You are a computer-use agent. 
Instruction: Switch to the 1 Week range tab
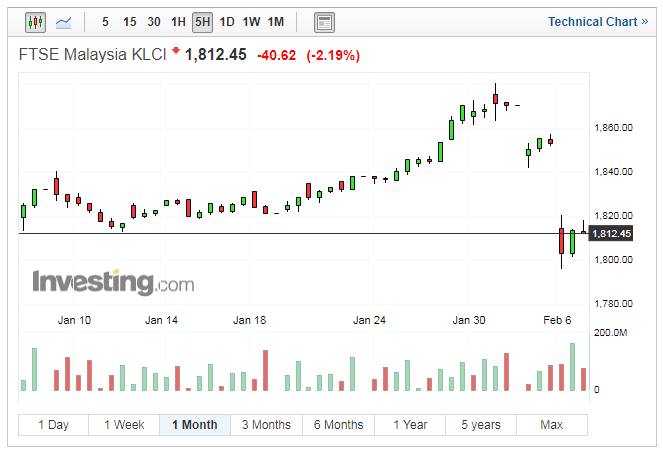coord(124,425)
